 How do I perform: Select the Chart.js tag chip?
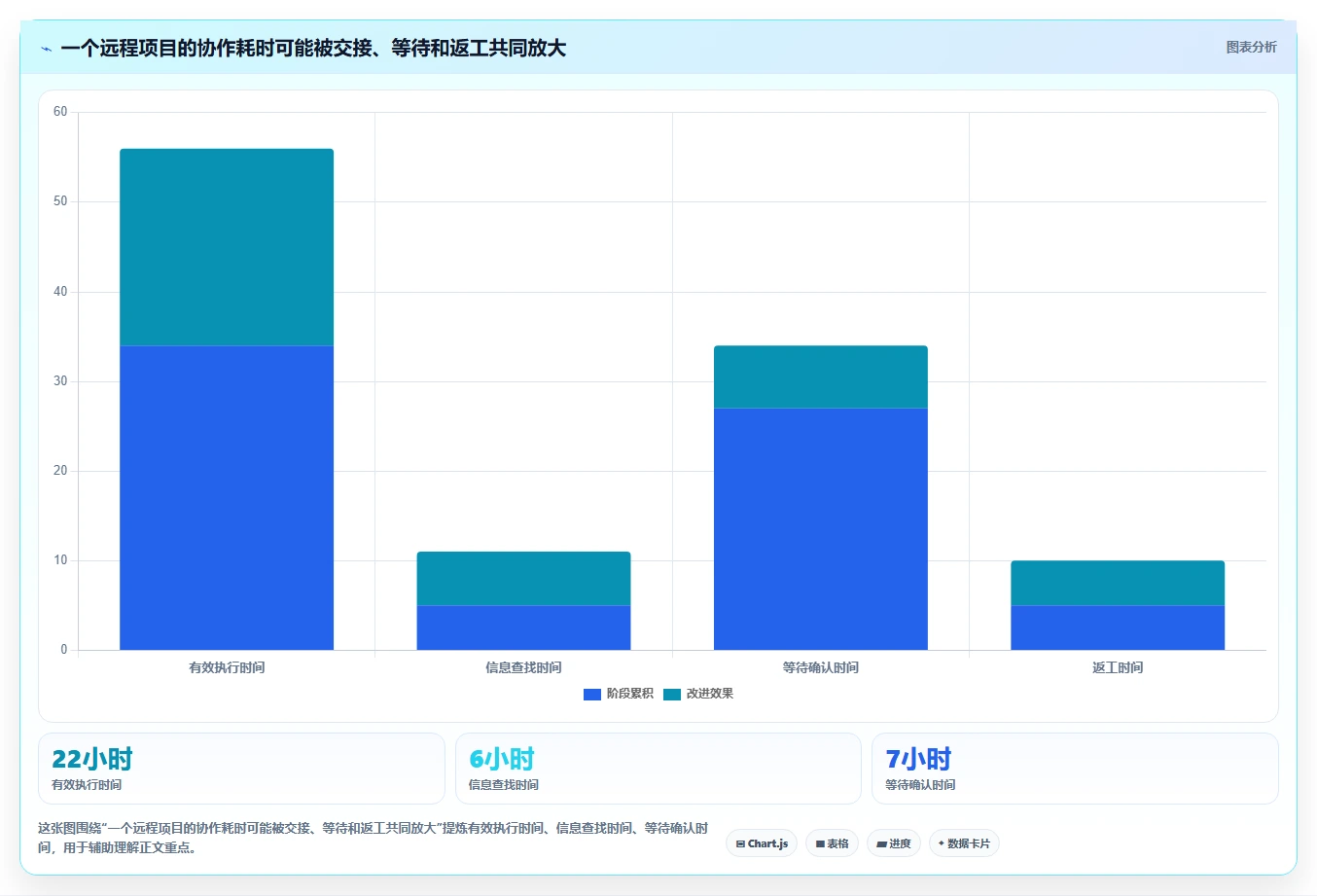[762, 843]
